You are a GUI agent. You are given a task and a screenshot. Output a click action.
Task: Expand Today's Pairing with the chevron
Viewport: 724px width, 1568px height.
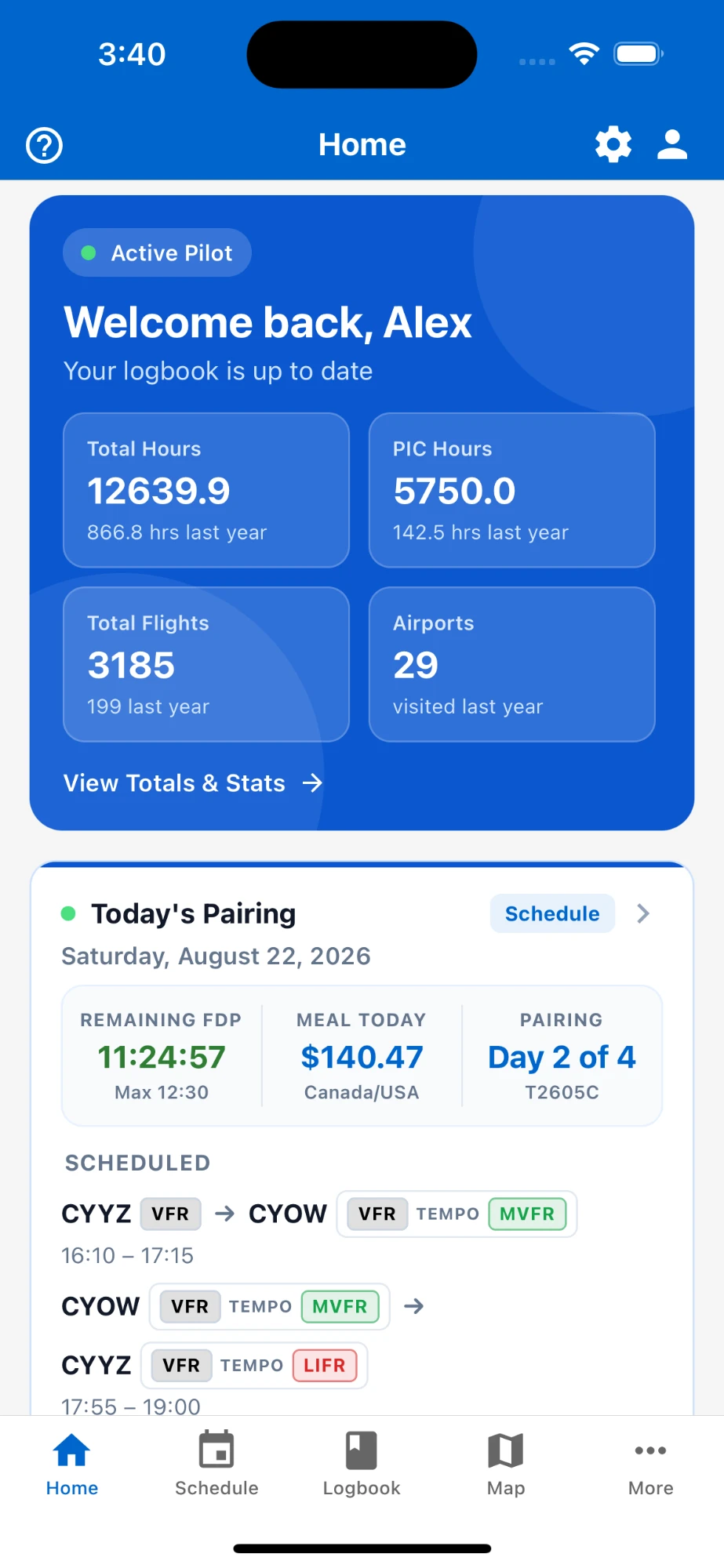coord(643,913)
